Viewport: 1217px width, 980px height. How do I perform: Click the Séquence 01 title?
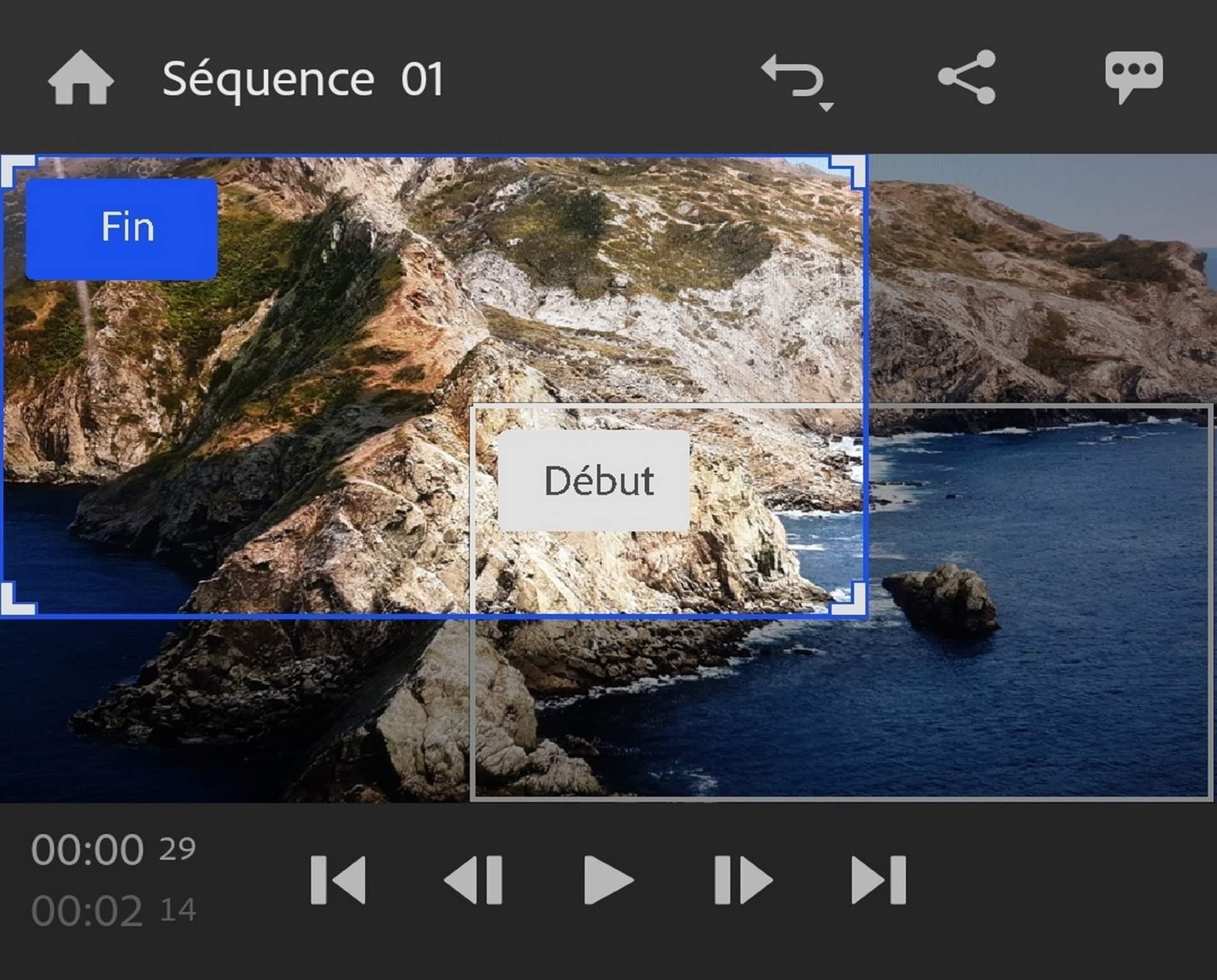pos(302,79)
